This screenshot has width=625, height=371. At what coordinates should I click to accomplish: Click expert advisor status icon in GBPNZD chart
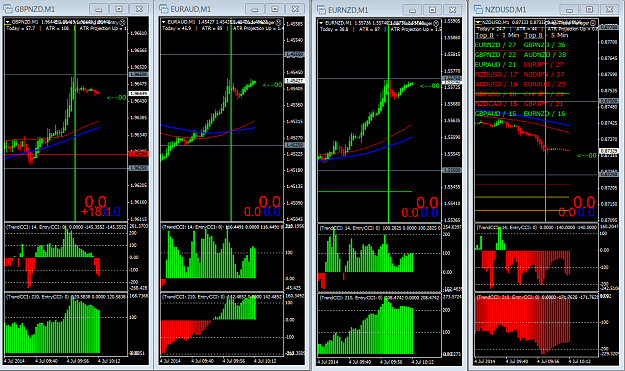click(122, 22)
